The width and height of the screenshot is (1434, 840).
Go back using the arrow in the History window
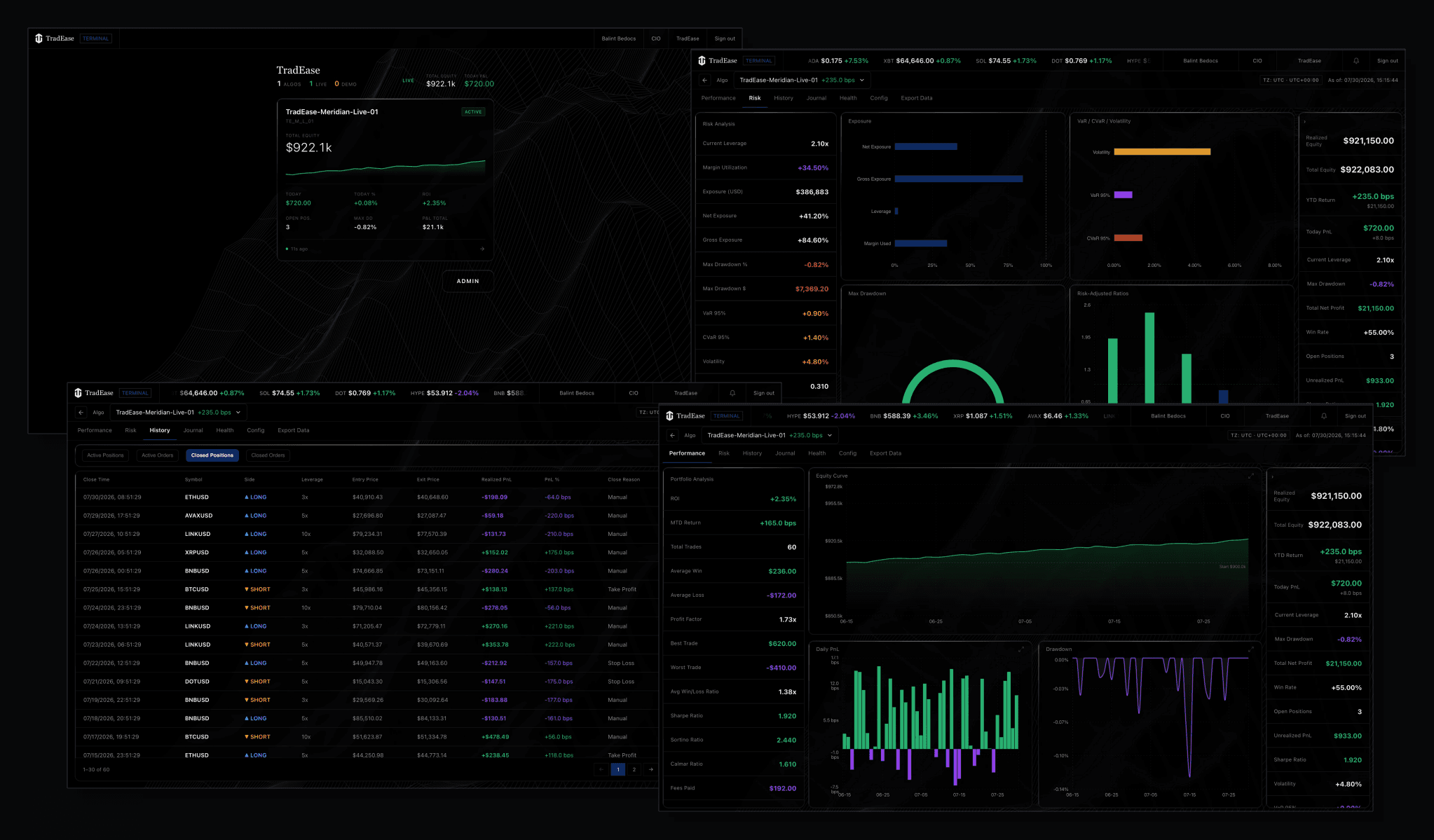[81, 413]
